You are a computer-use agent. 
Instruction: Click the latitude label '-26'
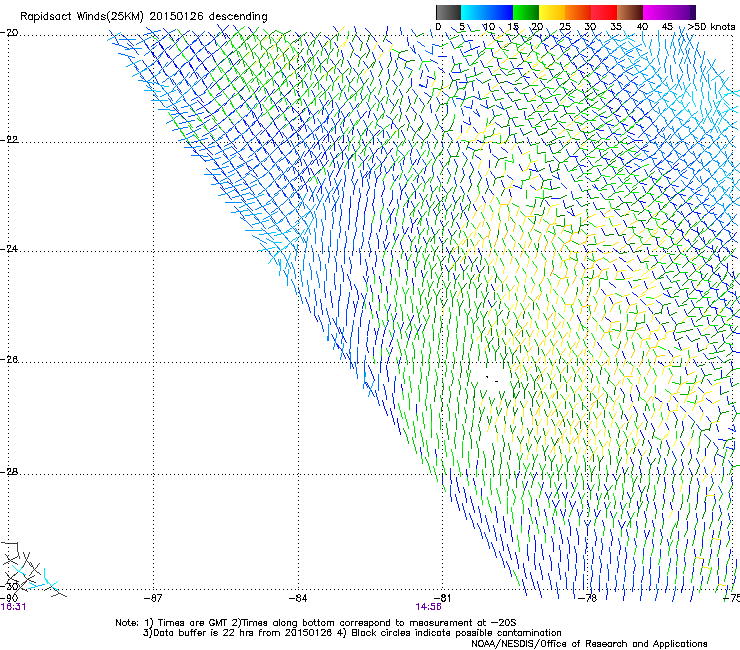tap(9, 360)
